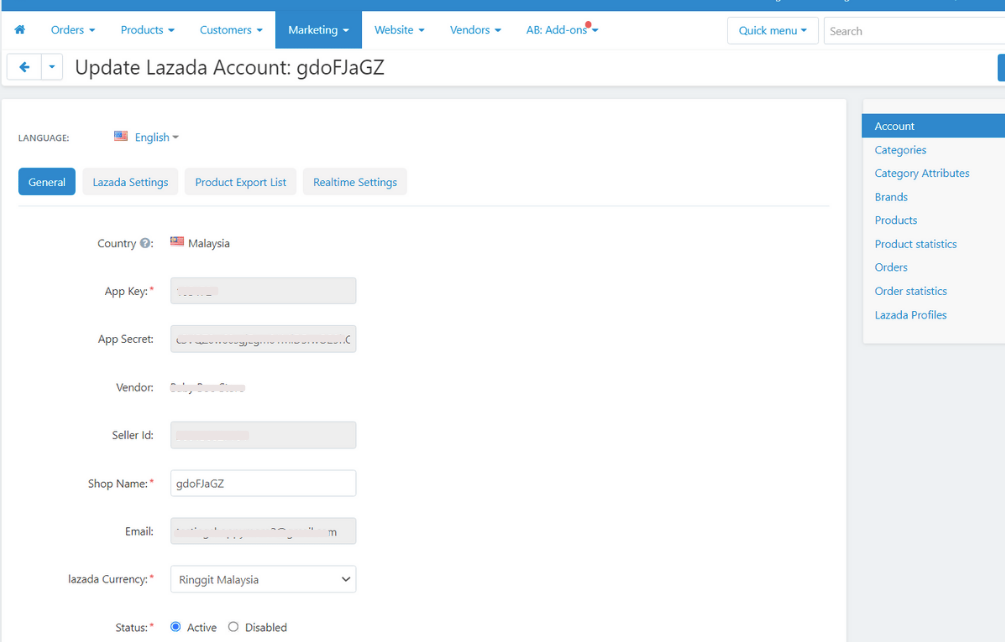Open Order statistics in the sidebar
1005x642 pixels.
910,291
